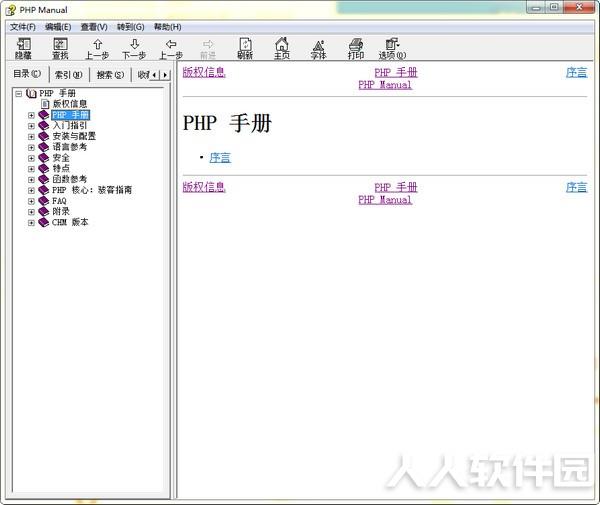Click the top PHP 手册 header link
600x505 pixels.
pos(396,72)
